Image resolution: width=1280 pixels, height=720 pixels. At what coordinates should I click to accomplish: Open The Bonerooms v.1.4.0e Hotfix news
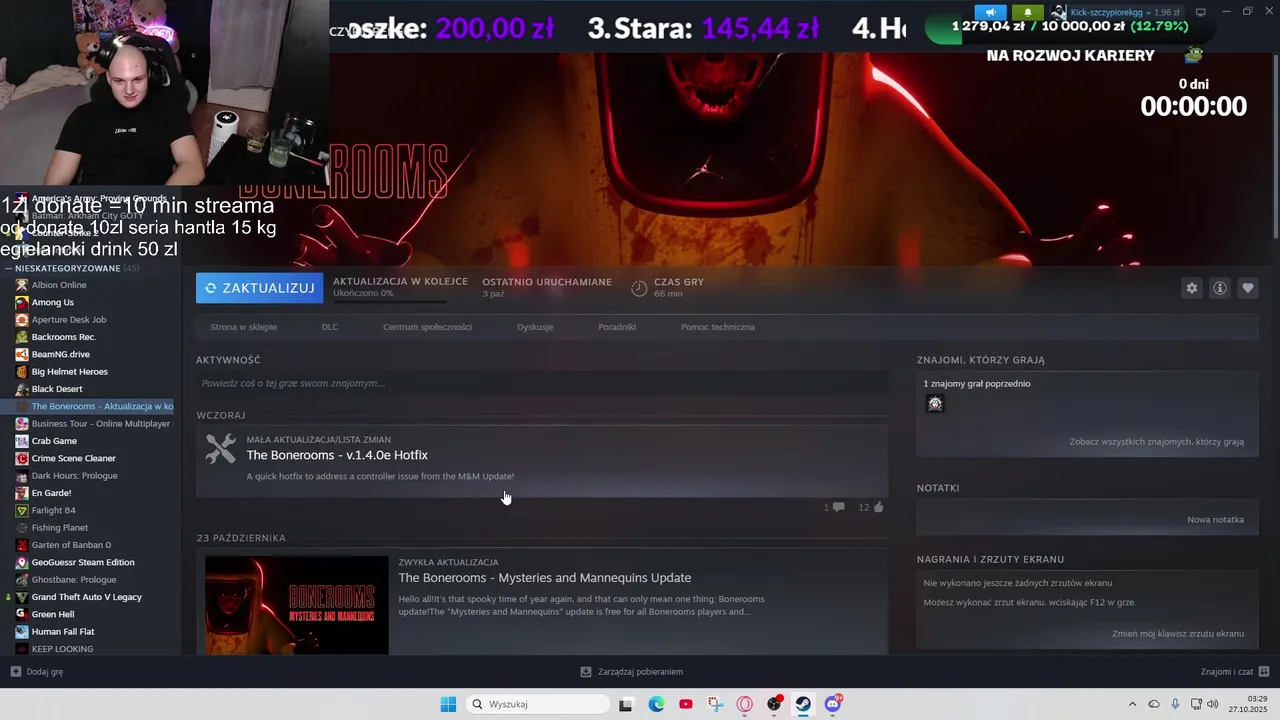pyautogui.click(x=337, y=455)
